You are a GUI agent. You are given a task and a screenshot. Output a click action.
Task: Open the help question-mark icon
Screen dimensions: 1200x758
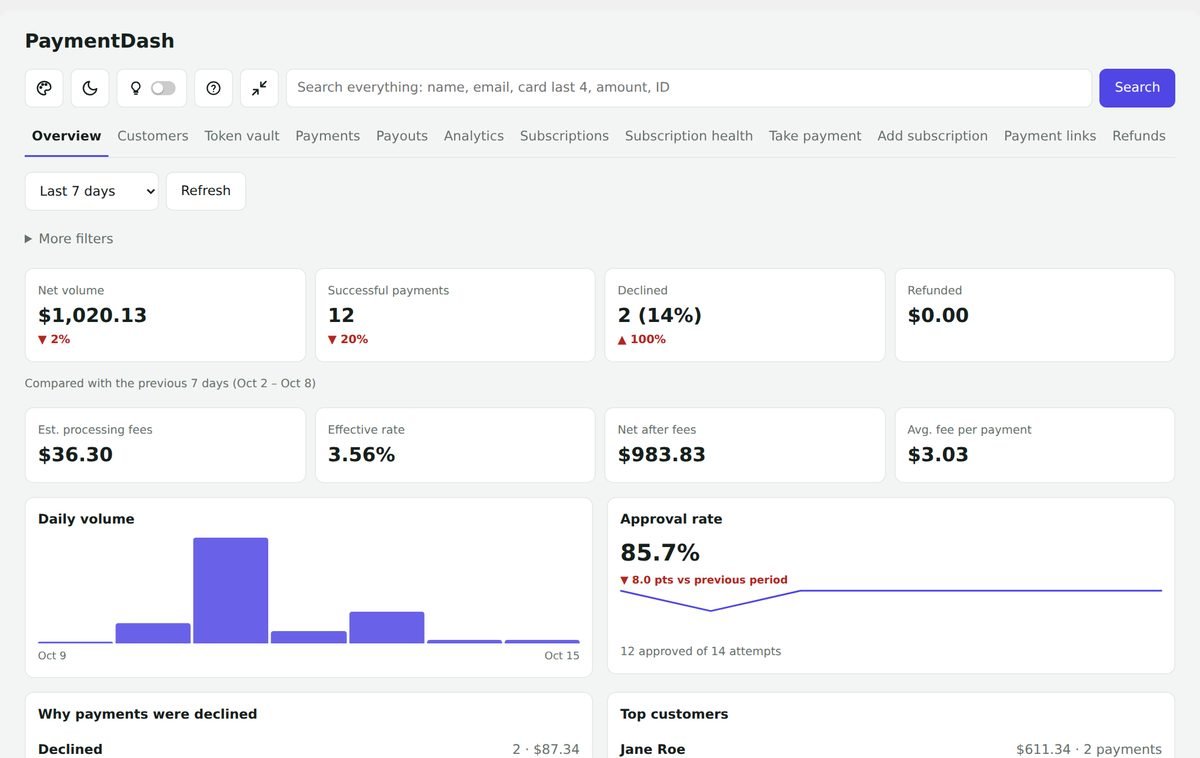(213, 88)
